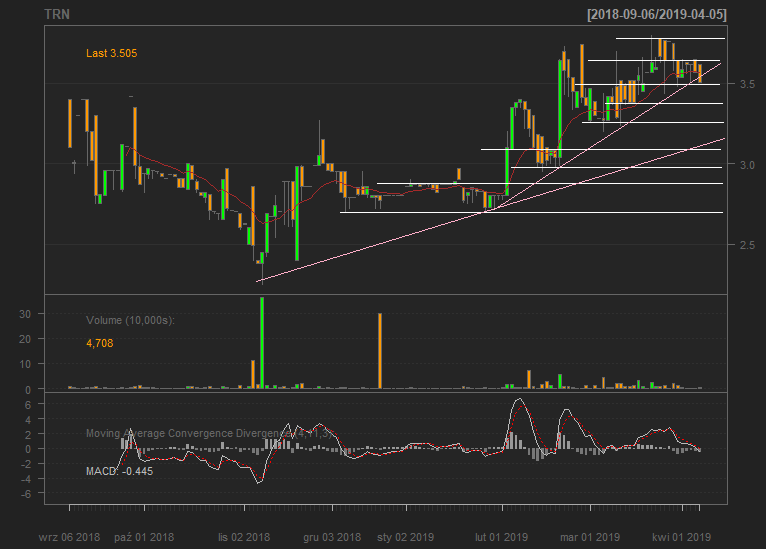
Task: Click the 'MACD: -0.445' value
Action: (119, 471)
